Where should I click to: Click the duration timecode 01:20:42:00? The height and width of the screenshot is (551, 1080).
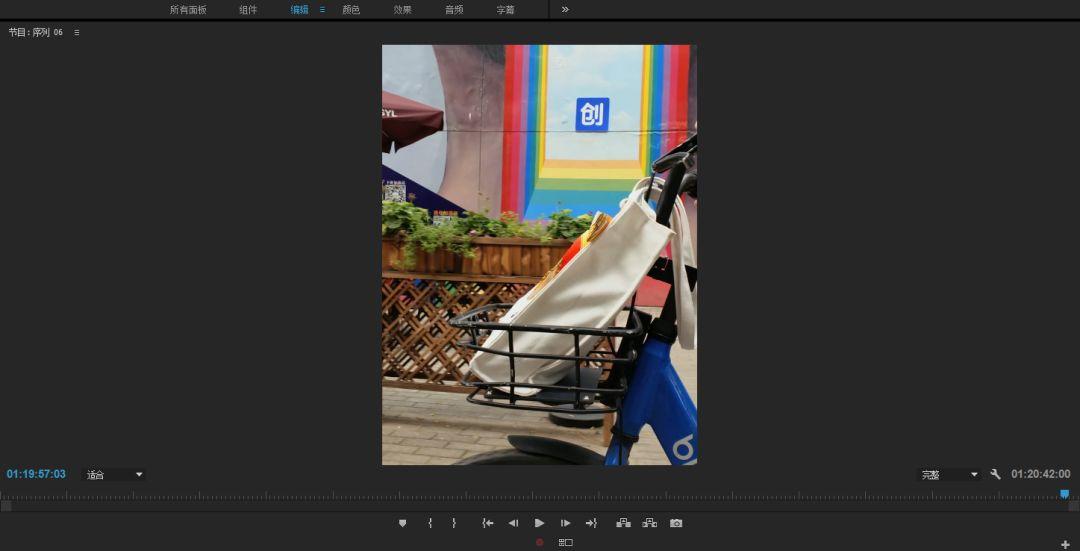click(1041, 474)
